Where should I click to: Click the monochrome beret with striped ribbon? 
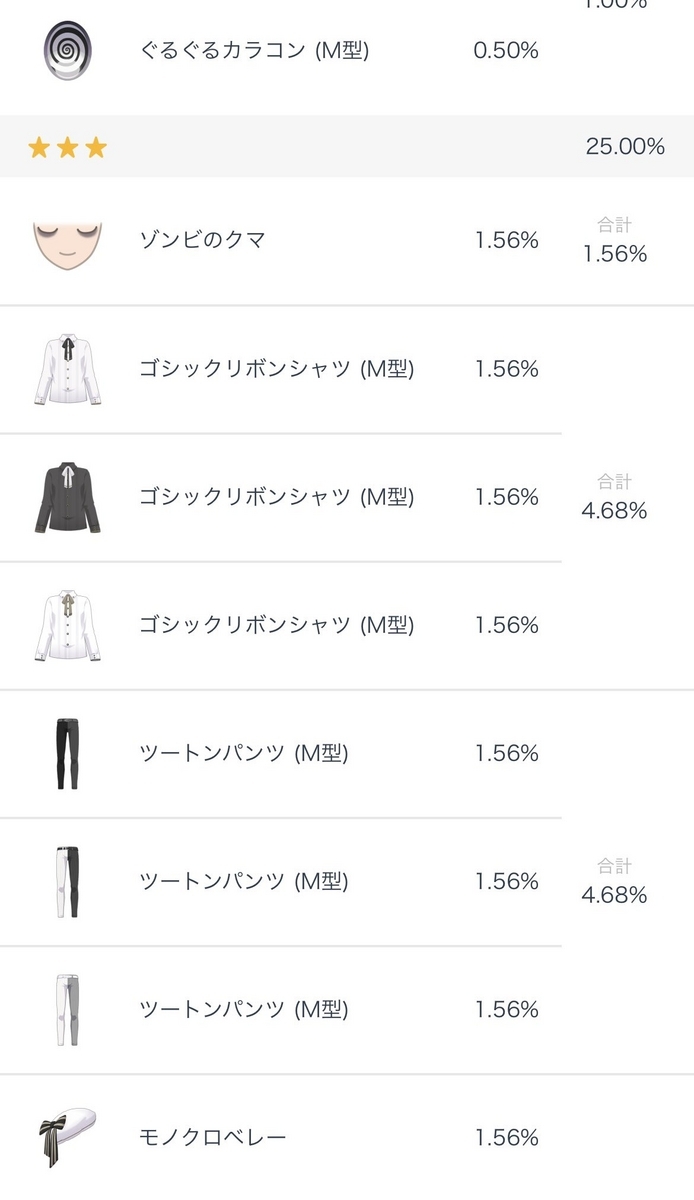coord(68,1137)
